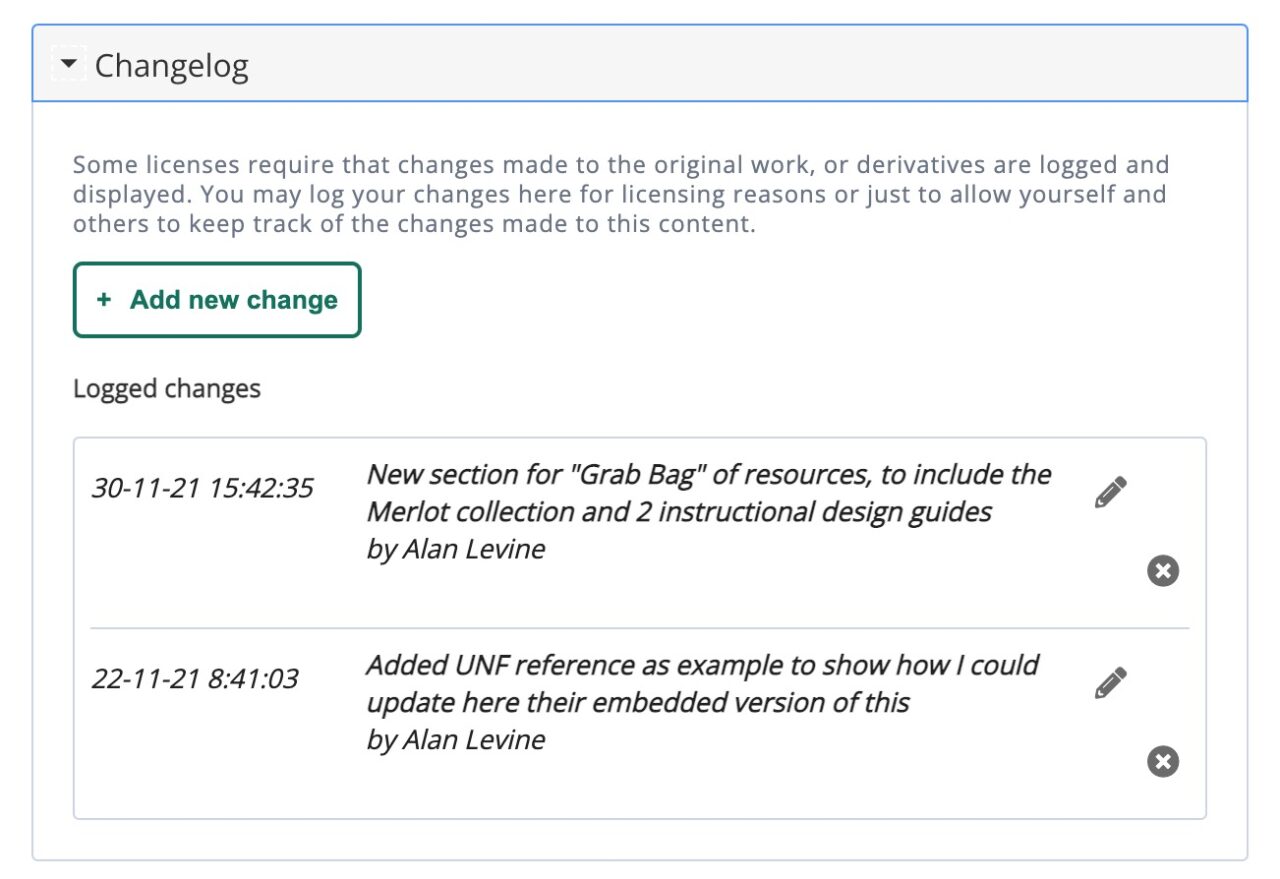Click the Logged changes label
This screenshot has width=1280, height=879.
(167, 389)
